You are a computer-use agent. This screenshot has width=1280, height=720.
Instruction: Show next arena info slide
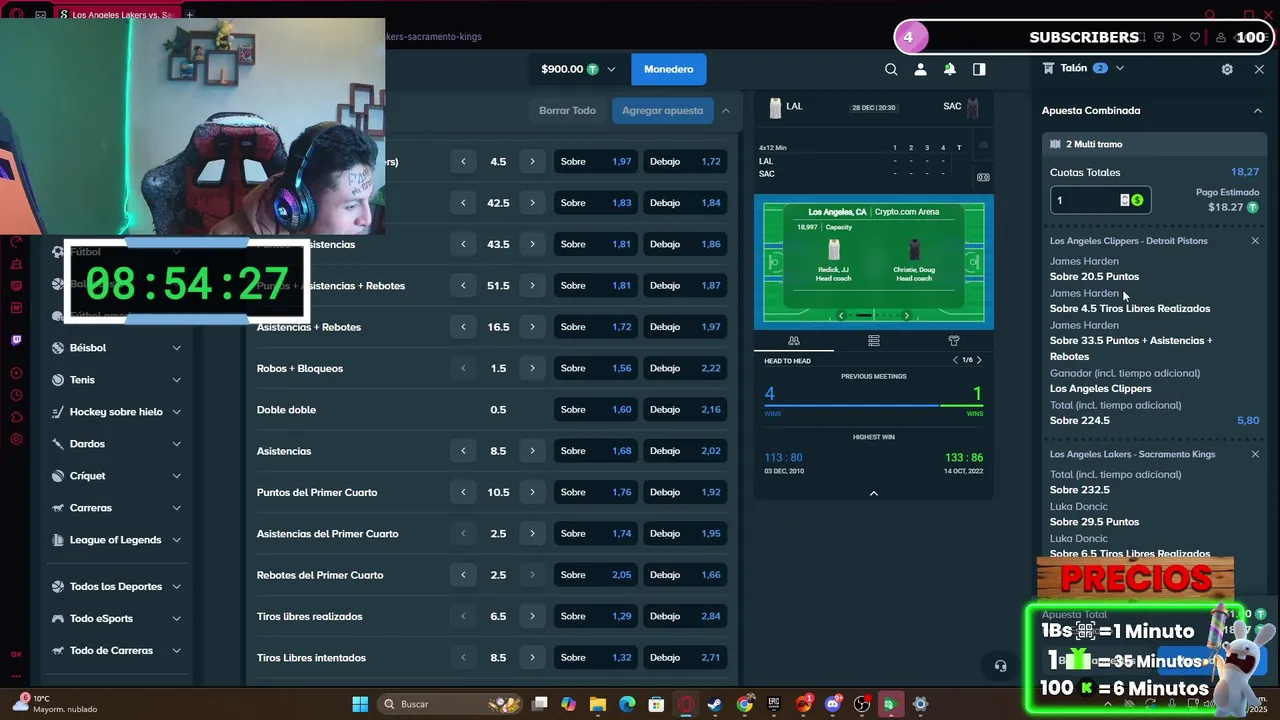pos(906,316)
